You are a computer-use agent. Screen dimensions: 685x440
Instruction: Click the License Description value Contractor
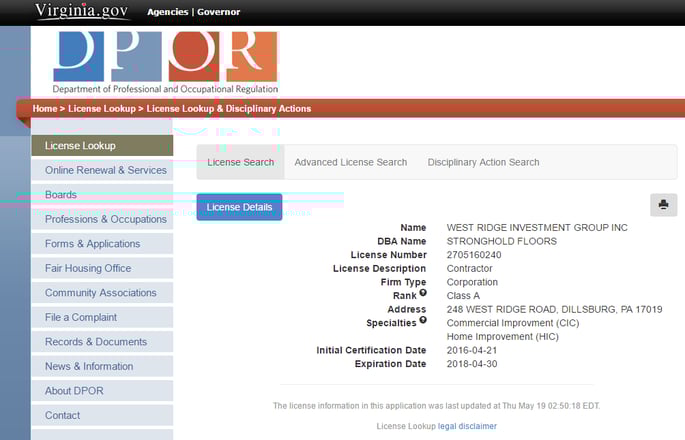469,268
